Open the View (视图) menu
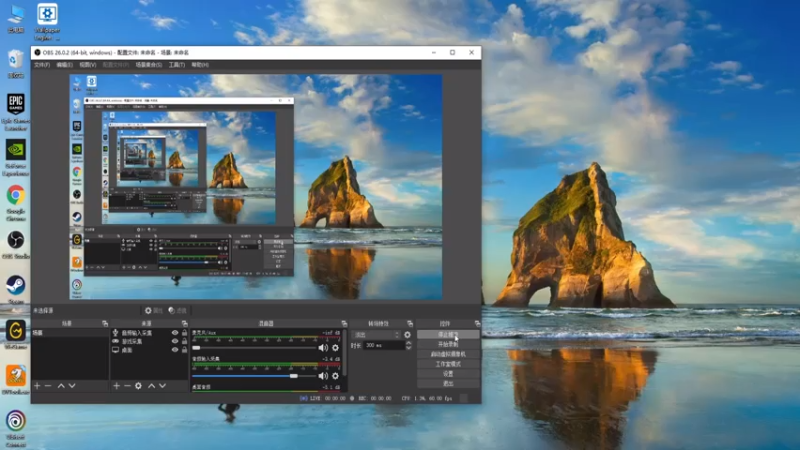Screen dimensions: 800x450 tap(88, 65)
